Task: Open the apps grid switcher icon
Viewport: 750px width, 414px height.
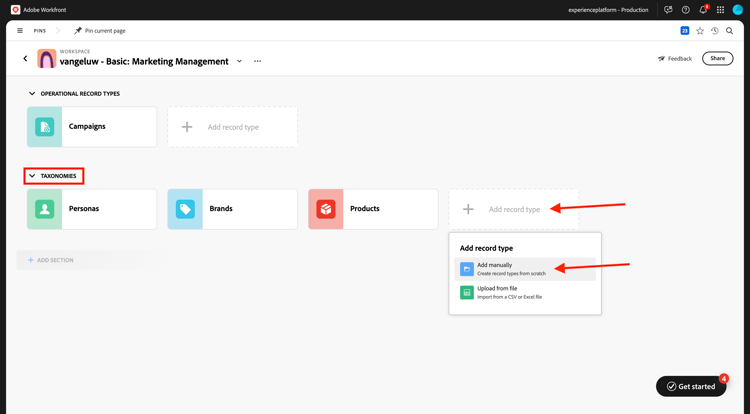Action: click(720, 10)
